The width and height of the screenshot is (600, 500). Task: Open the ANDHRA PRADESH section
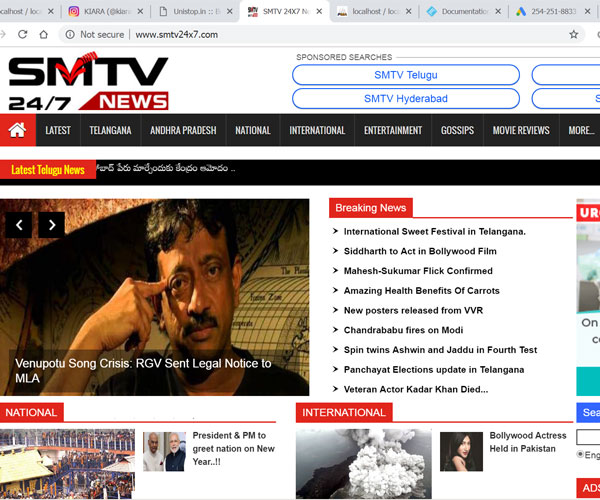[x=183, y=130]
